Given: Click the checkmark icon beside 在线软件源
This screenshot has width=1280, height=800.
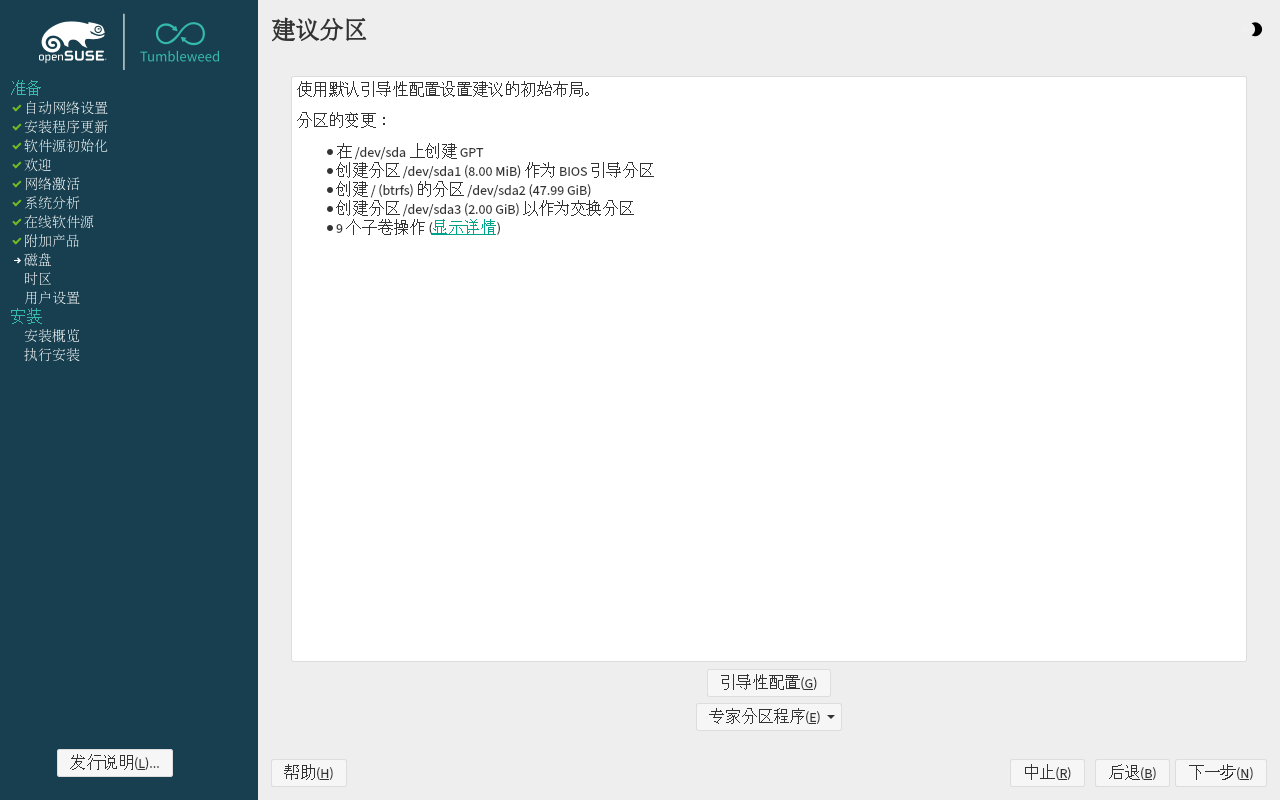Looking at the screenshot, I should click(x=15, y=221).
